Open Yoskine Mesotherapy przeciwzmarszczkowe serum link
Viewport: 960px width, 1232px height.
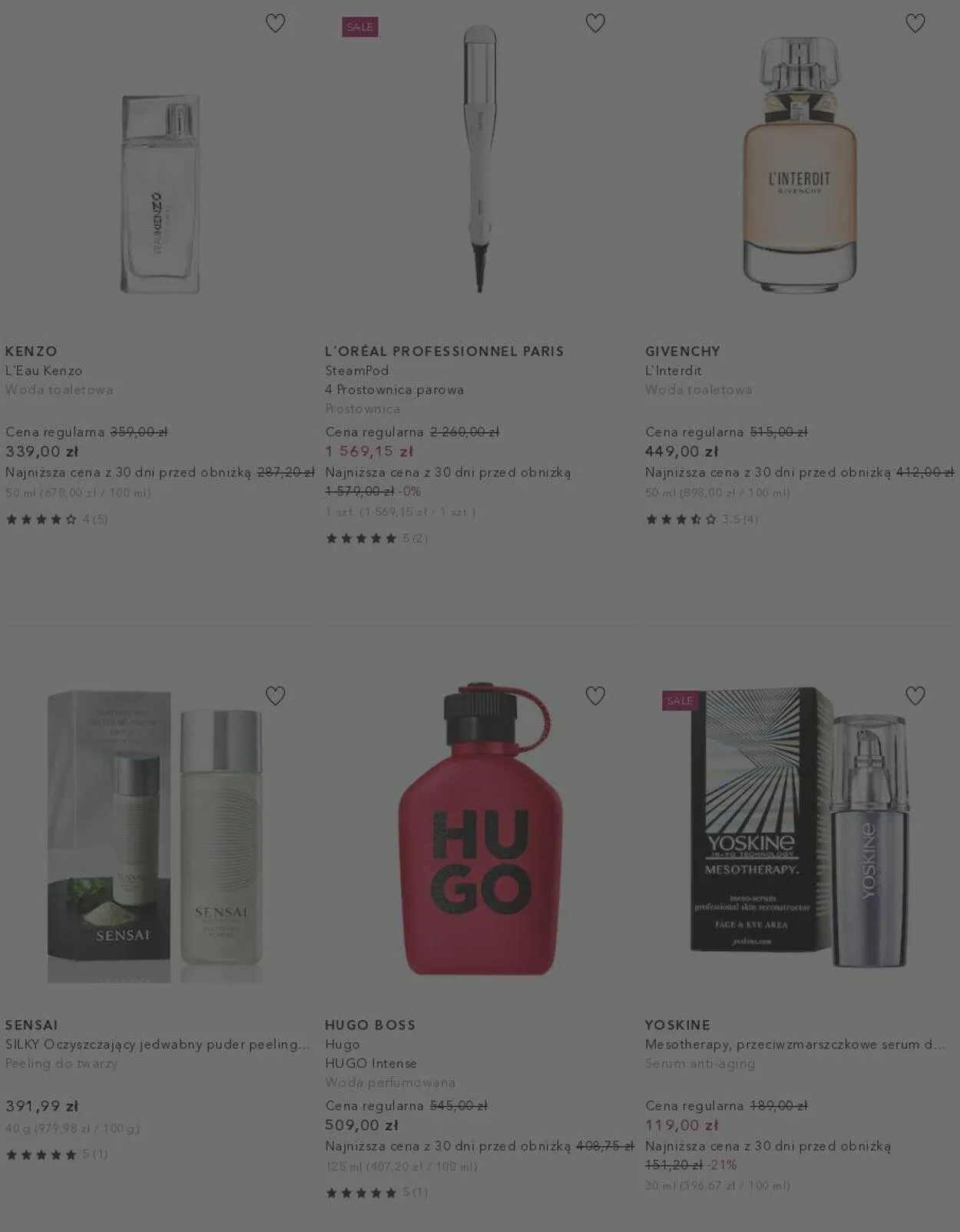tap(795, 1045)
